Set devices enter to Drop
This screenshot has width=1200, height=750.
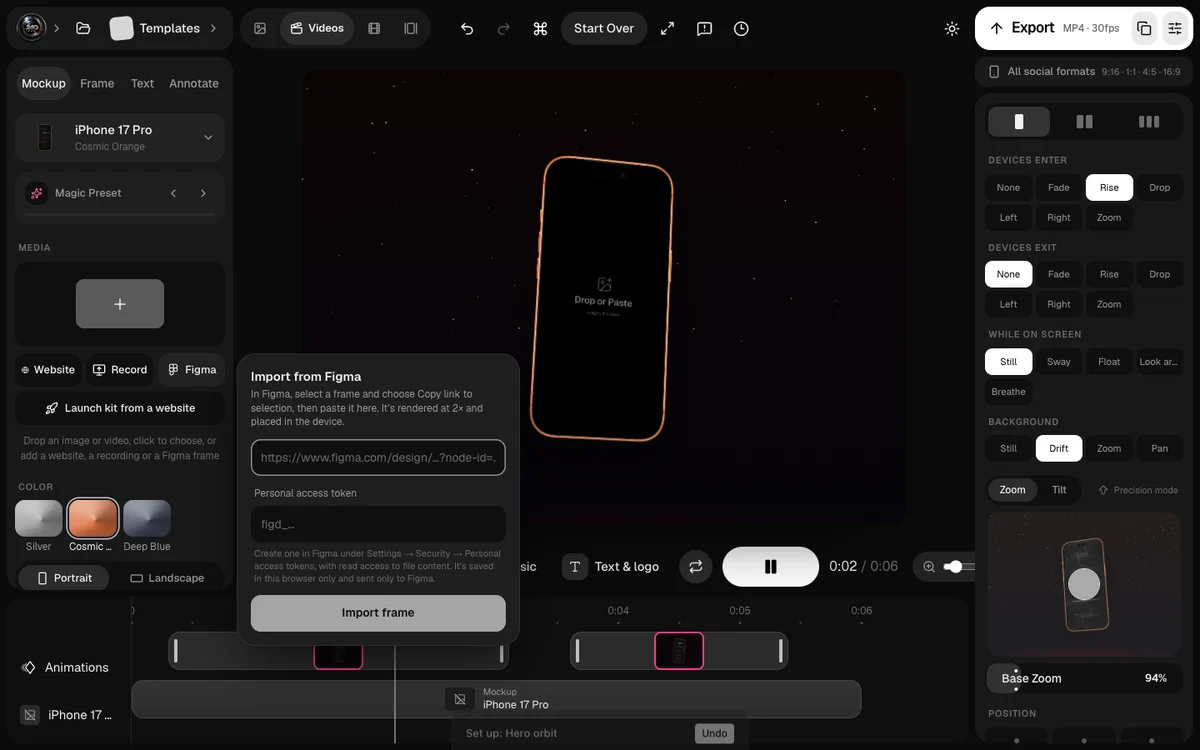click(1159, 187)
